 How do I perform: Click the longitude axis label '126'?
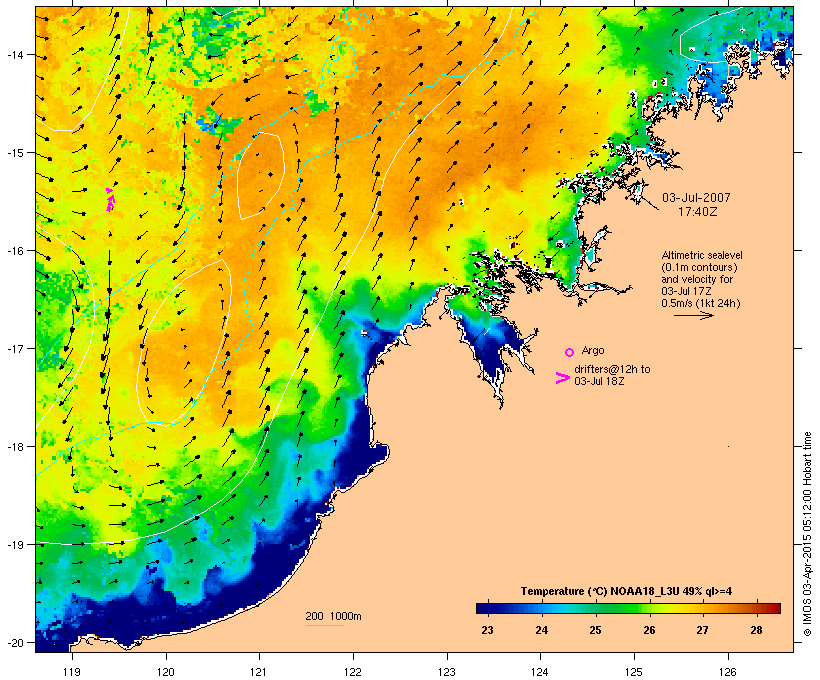pos(728,672)
